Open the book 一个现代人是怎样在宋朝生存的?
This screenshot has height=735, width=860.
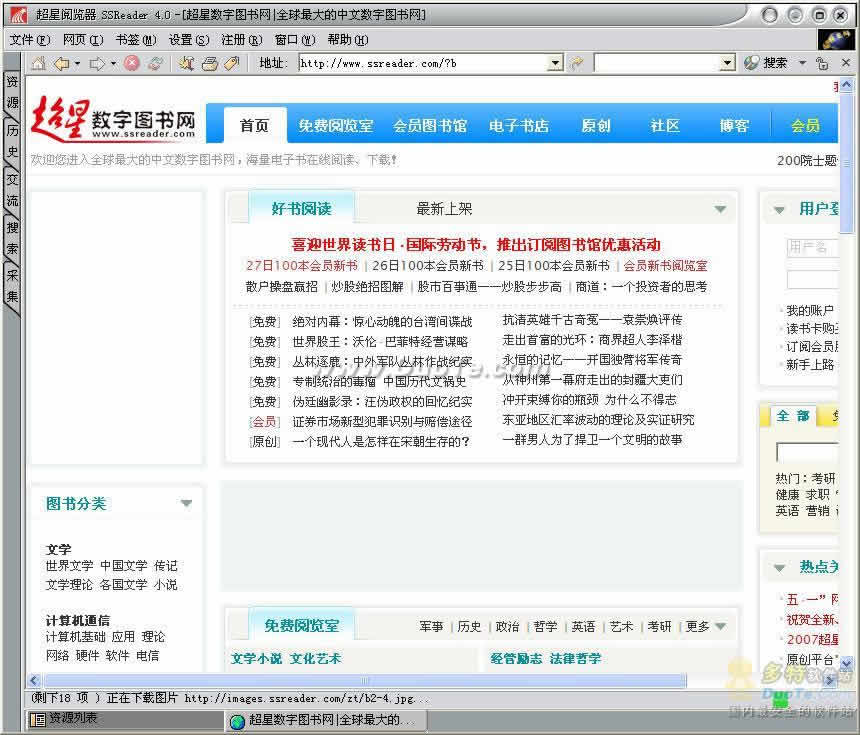[381, 441]
